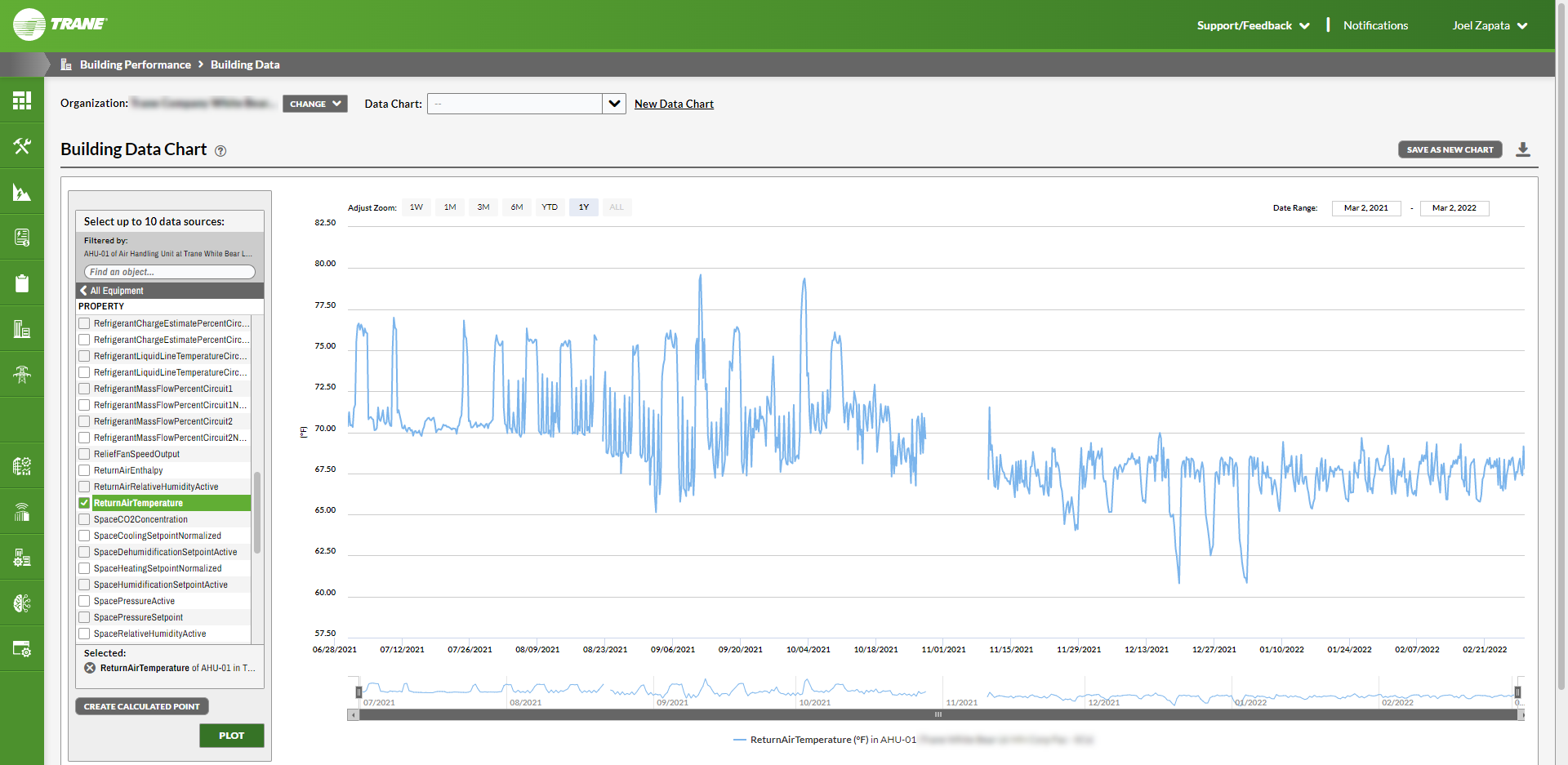Click the hammer and wrench tools sidebar icon
The width and height of the screenshot is (1568, 765).
22,146
